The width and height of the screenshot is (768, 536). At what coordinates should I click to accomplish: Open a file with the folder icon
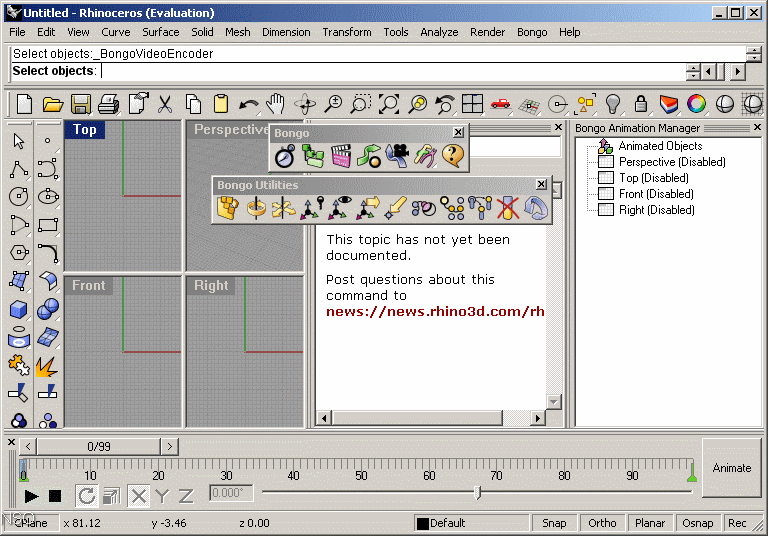click(52, 104)
